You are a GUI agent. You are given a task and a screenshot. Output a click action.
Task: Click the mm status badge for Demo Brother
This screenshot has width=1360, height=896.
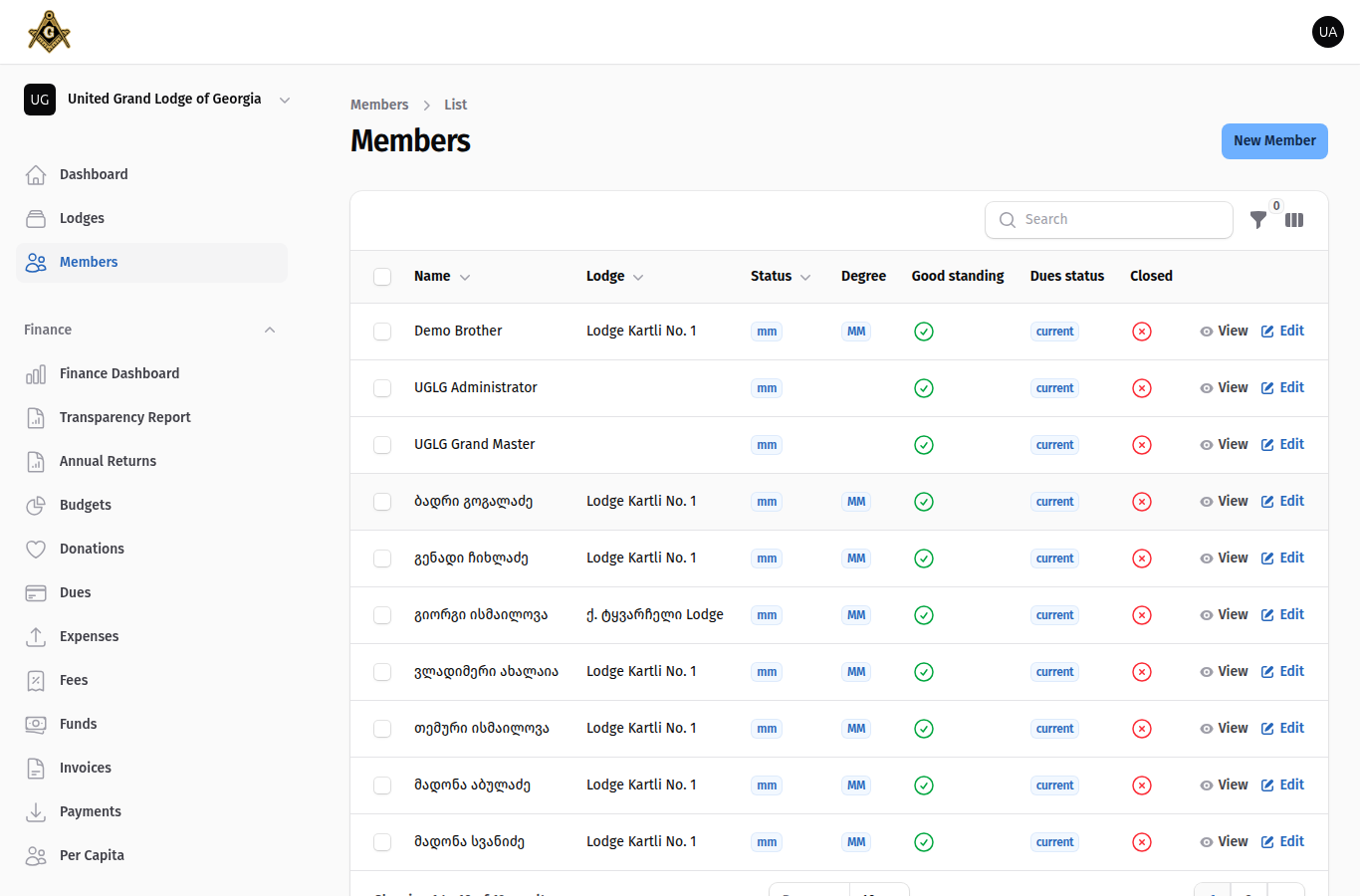click(x=767, y=332)
